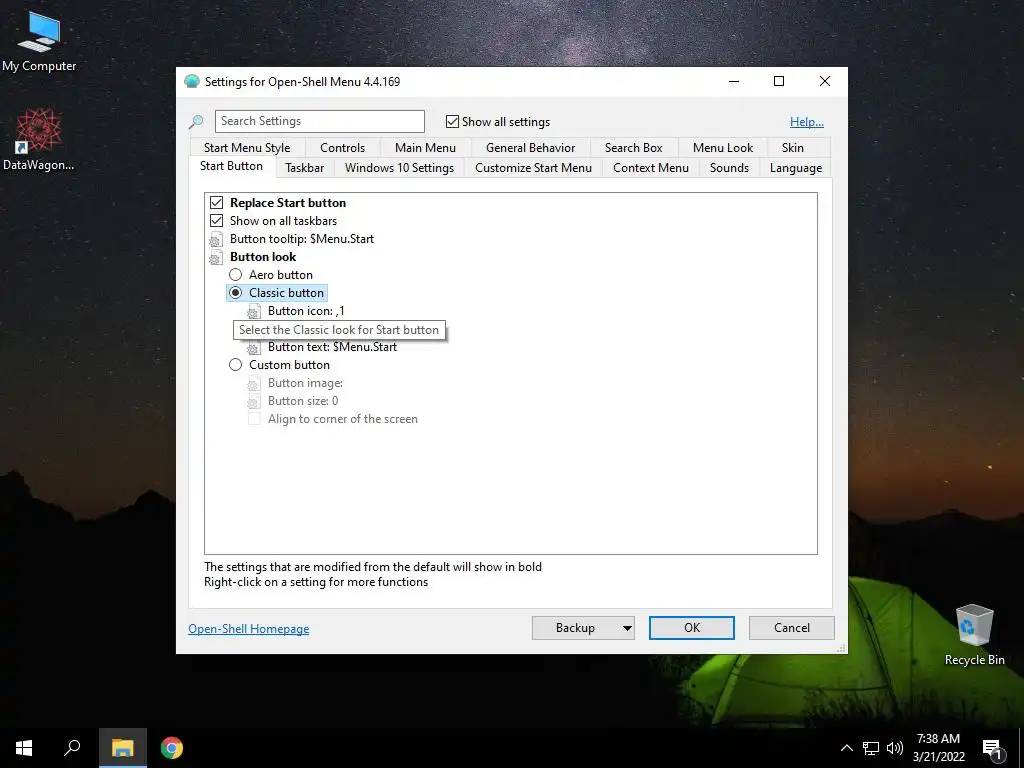The width and height of the screenshot is (1024, 768).
Task: Click the gear icon for Button text
Action: [253, 347]
